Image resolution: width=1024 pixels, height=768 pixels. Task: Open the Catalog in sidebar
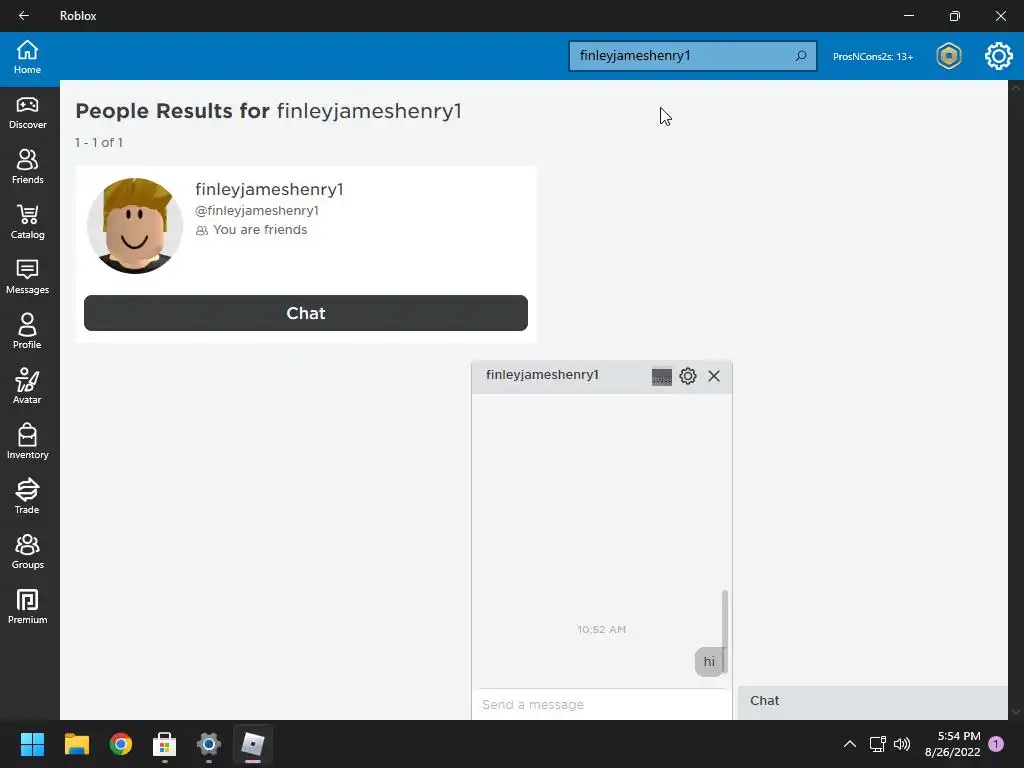pos(27,222)
